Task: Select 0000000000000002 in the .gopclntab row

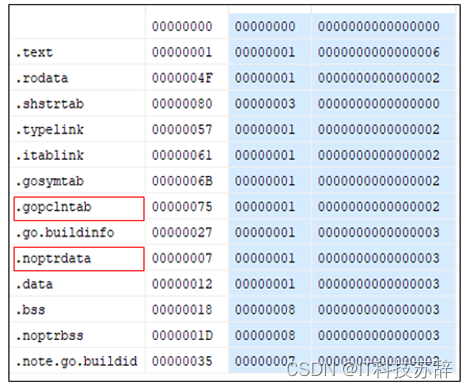Action: (x=379, y=207)
